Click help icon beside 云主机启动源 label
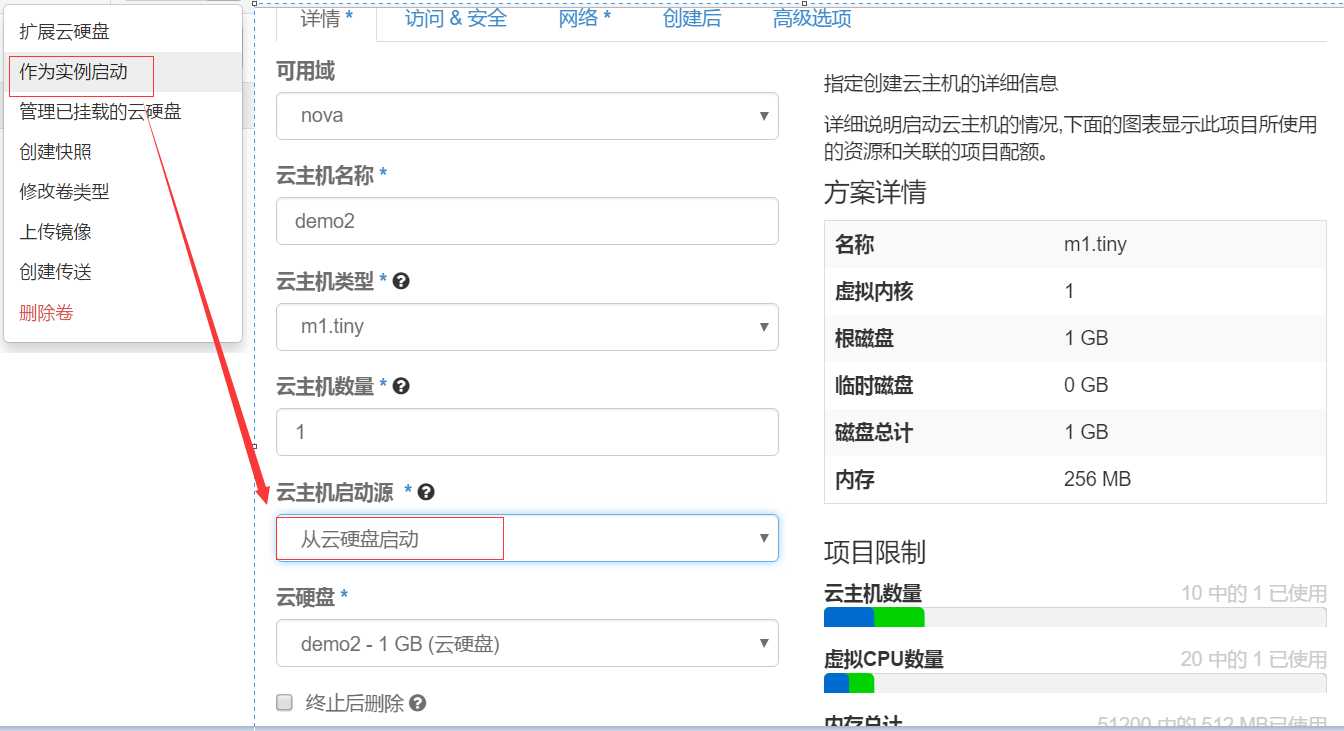 [x=427, y=492]
